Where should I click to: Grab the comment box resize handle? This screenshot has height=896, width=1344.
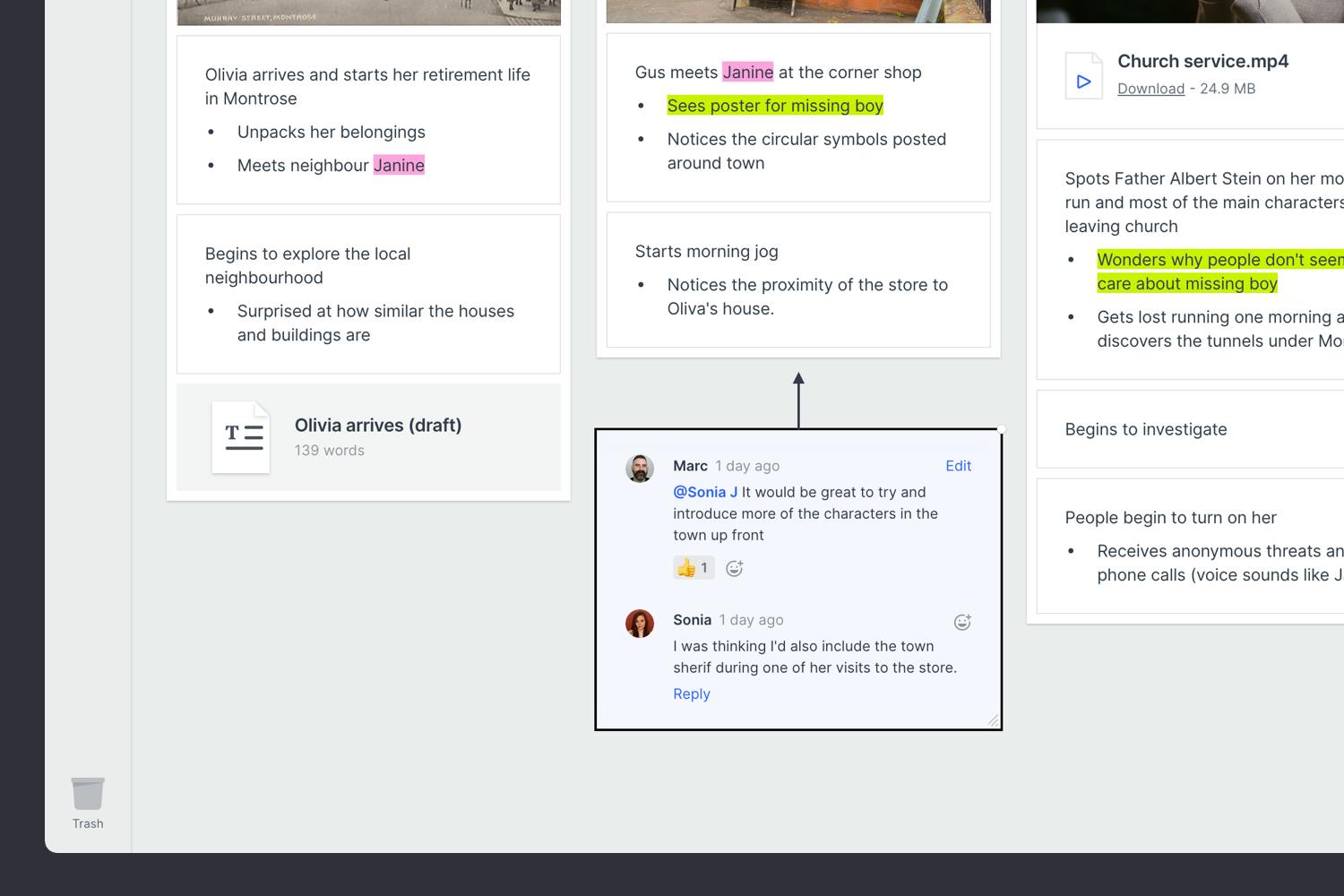993,720
